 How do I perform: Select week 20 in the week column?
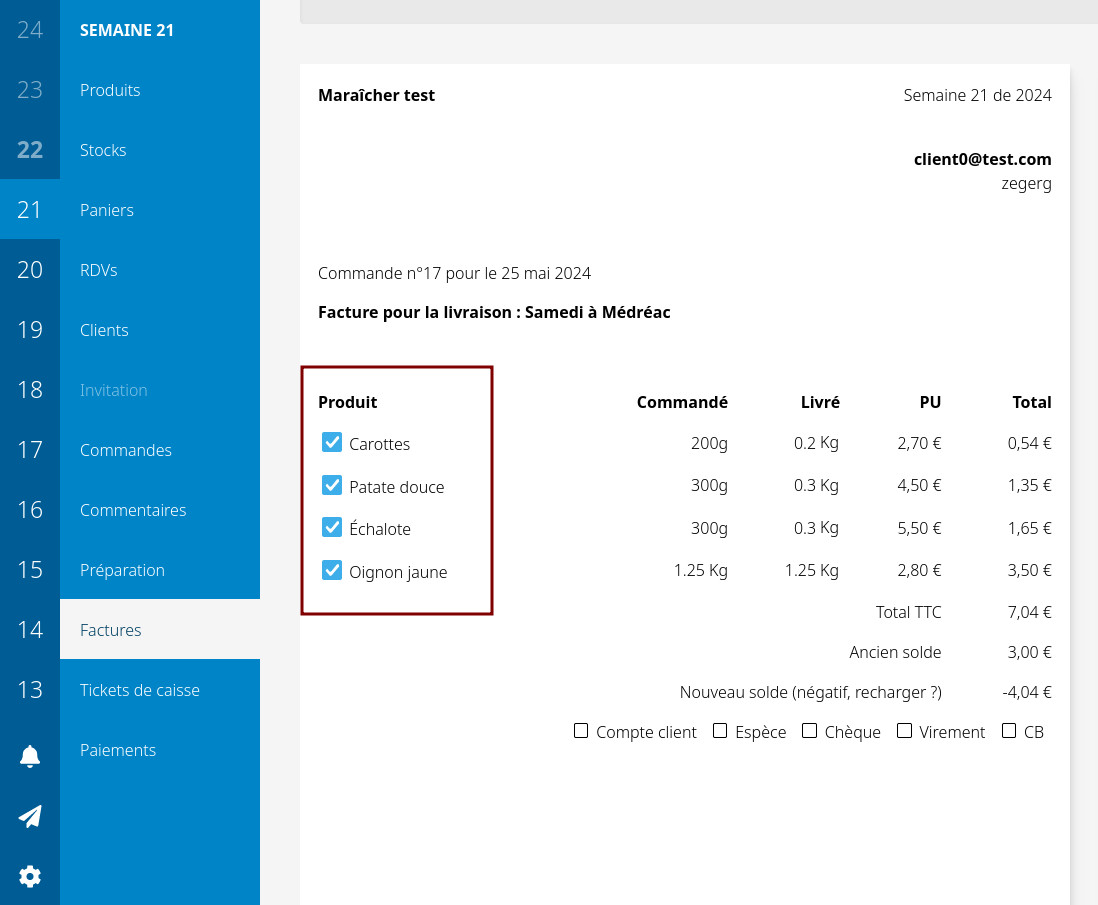point(30,270)
